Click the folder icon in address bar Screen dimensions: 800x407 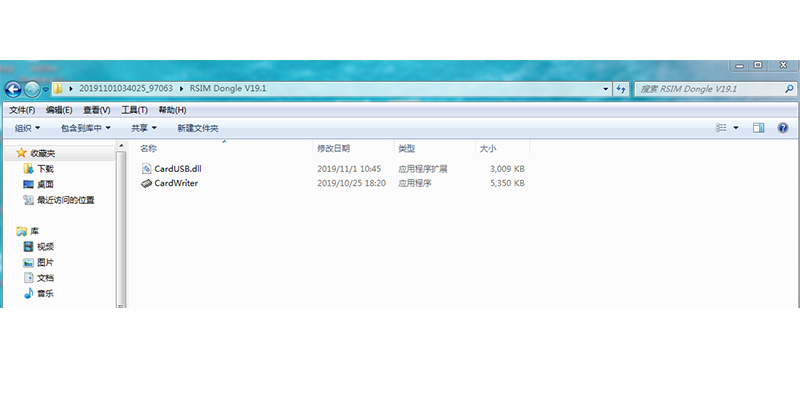(58, 88)
